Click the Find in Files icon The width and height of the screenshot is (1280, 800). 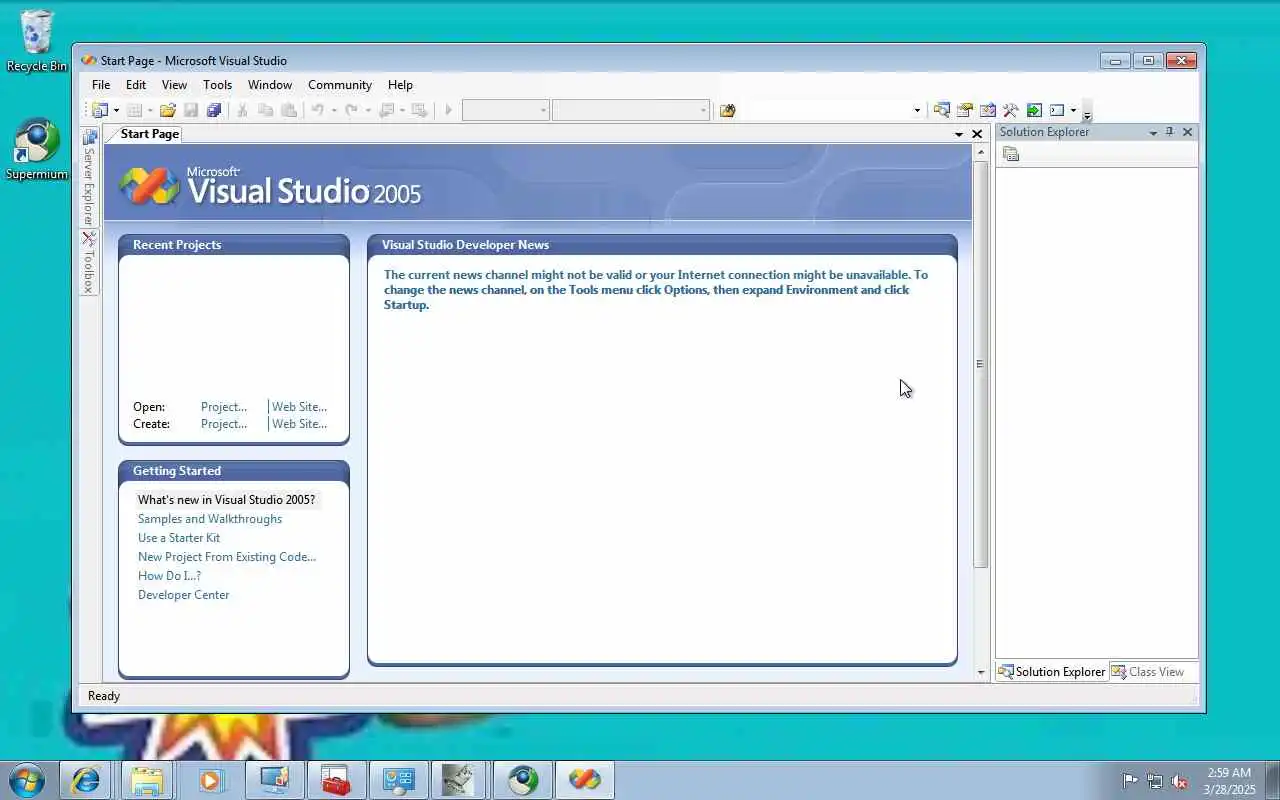[727, 110]
